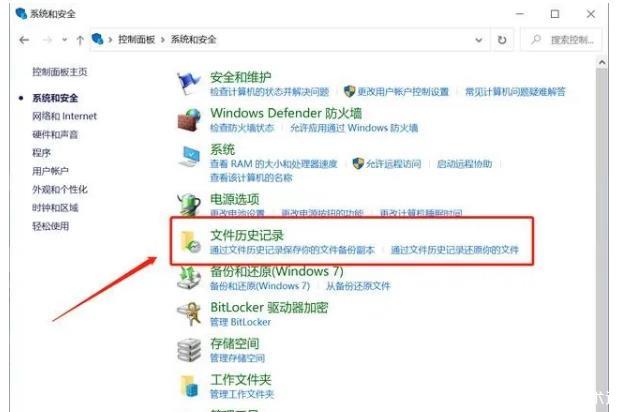Click the BitLocker 驱动器加密 keys icon
The width and height of the screenshot is (640, 412).
pyautogui.click(x=189, y=314)
